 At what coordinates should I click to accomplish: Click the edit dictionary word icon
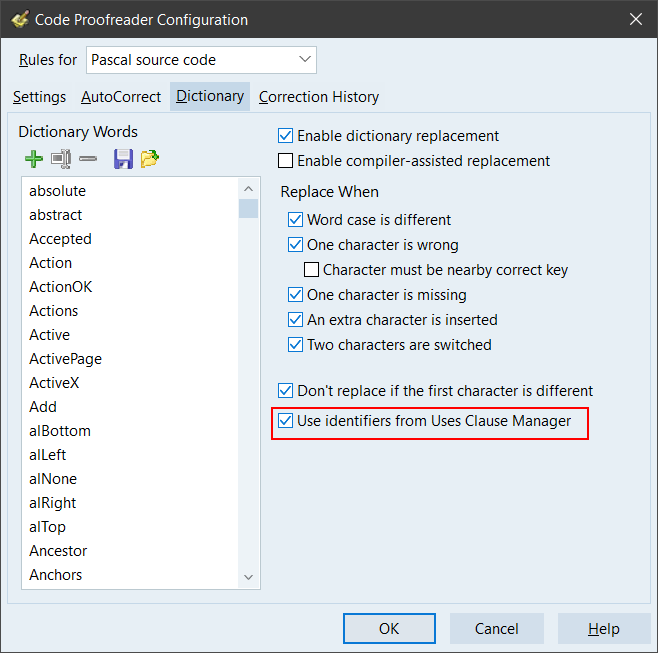[x=61, y=158]
